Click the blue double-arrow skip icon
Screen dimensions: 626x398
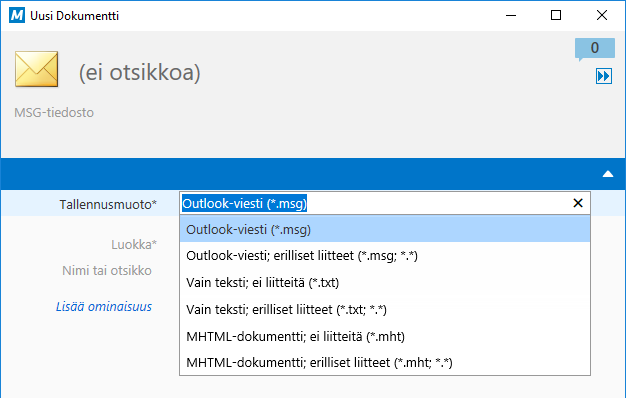click(604, 76)
